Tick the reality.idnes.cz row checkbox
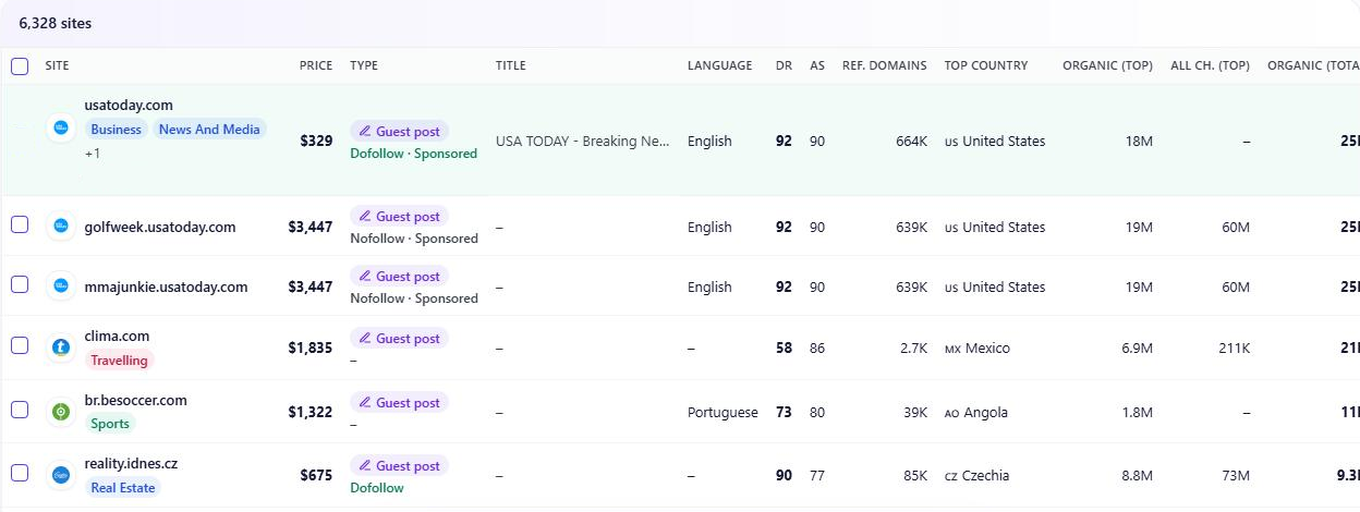Image resolution: width=1360 pixels, height=512 pixels. click(x=20, y=472)
